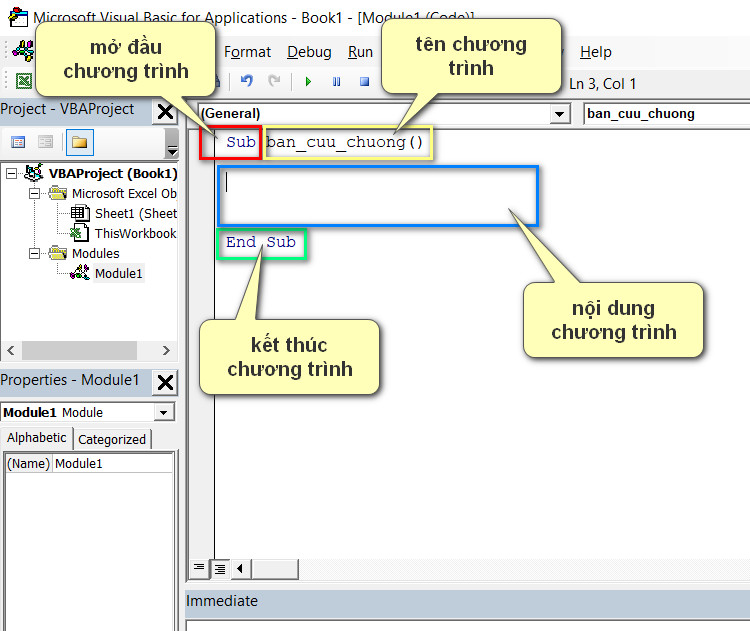
Task: Pause execution with the Break icon
Action: click(336, 82)
